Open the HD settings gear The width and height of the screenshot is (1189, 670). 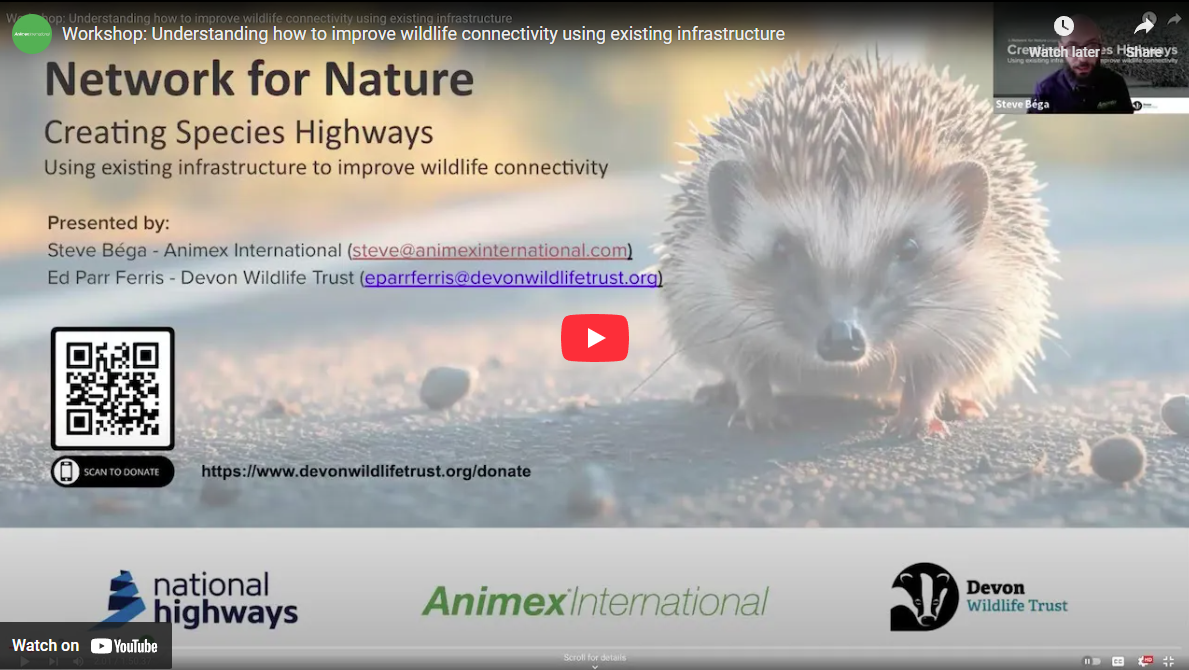(x=1144, y=661)
